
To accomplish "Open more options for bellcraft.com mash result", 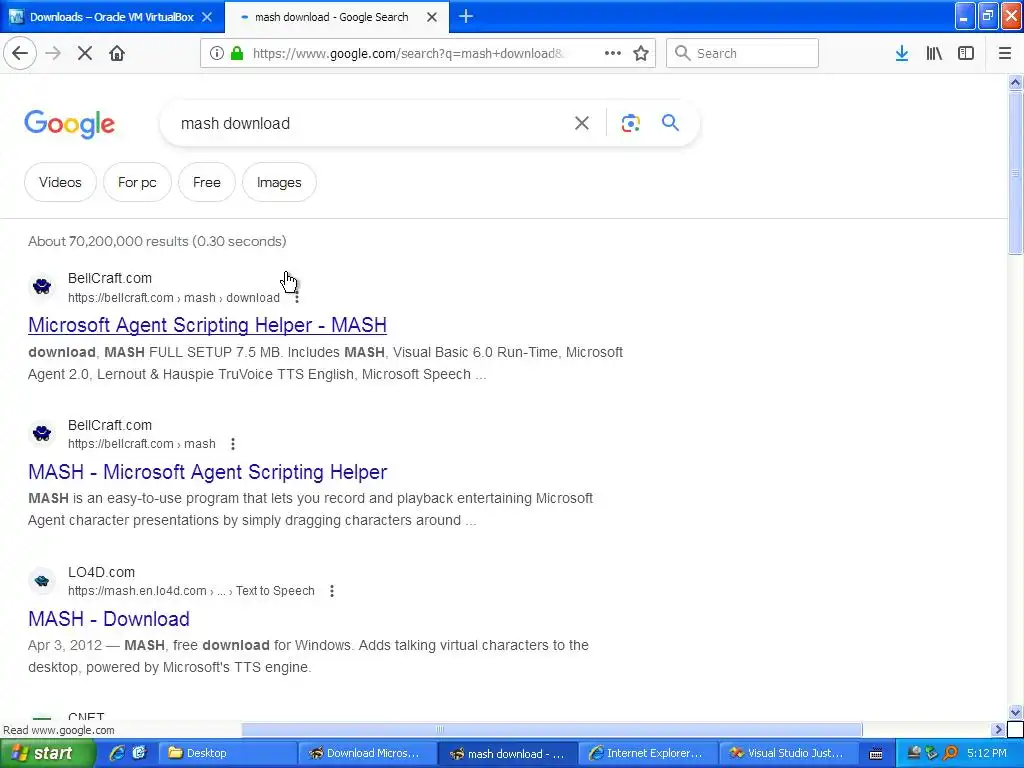I will tap(233, 444).
